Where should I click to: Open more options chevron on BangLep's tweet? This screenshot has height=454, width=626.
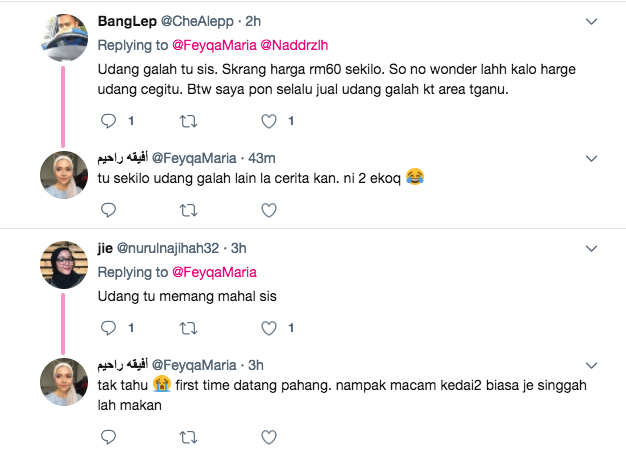coord(592,21)
